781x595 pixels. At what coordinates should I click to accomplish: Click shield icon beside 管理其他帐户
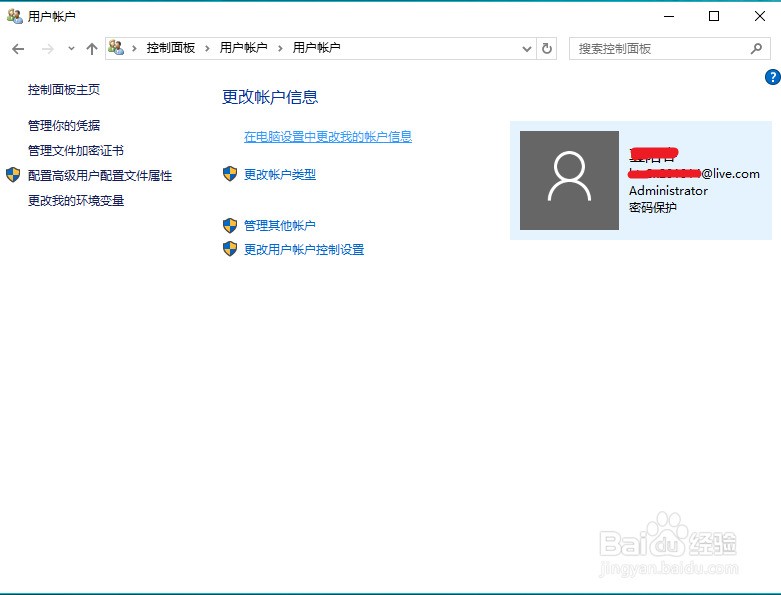[x=230, y=225]
